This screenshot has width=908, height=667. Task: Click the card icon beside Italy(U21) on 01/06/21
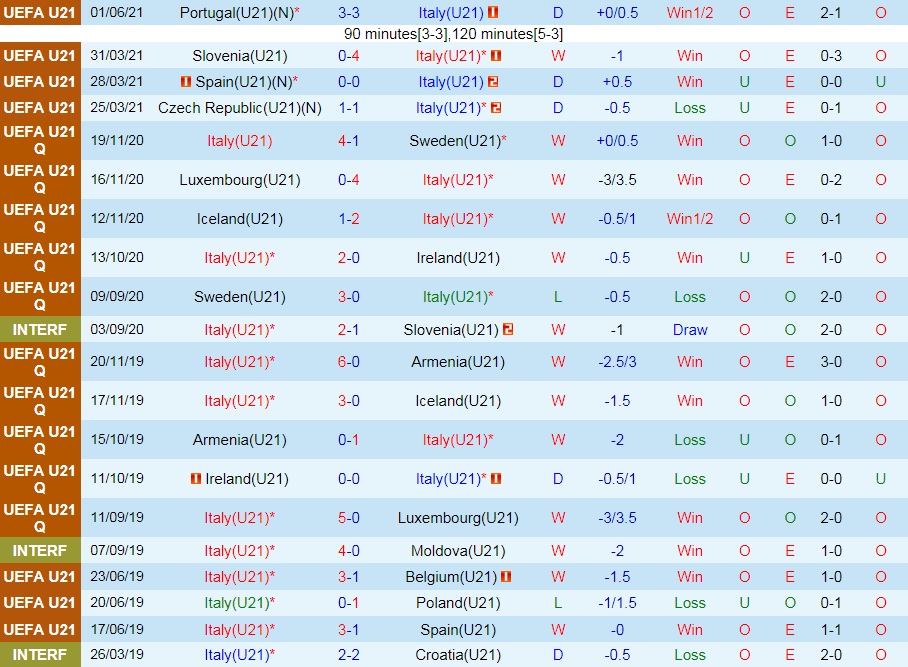(493, 12)
